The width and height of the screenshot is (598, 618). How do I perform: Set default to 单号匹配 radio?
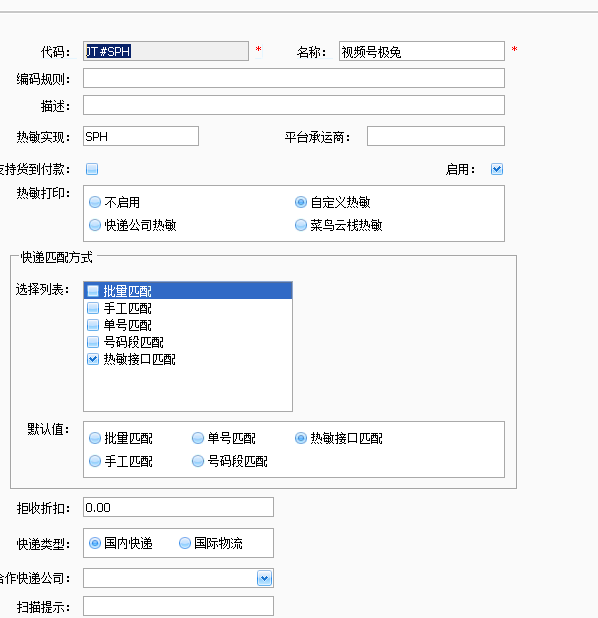pyautogui.click(x=197, y=438)
